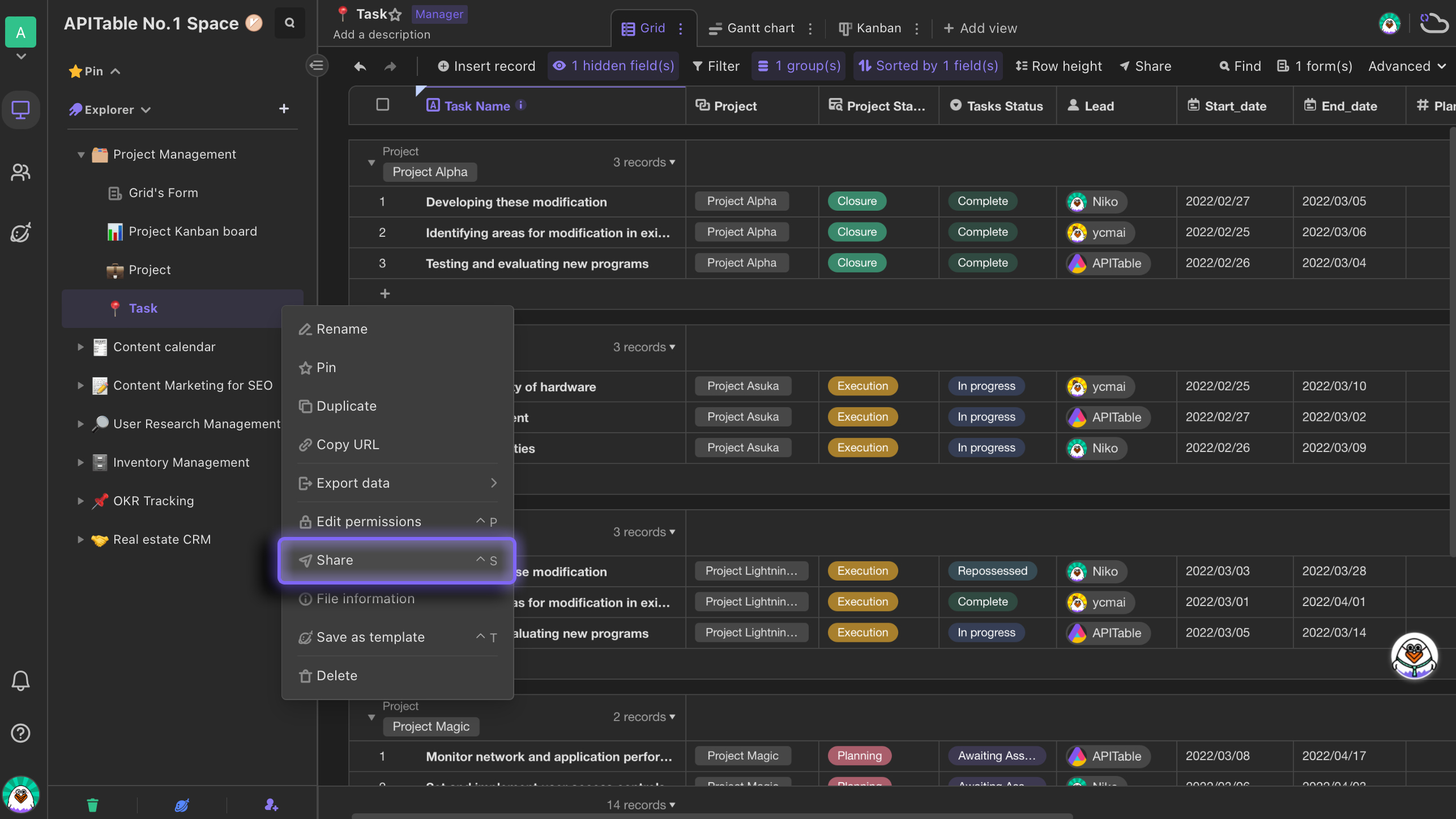1456x819 pixels.
Task: Choose Edit permissions in context menu
Action: click(x=398, y=522)
